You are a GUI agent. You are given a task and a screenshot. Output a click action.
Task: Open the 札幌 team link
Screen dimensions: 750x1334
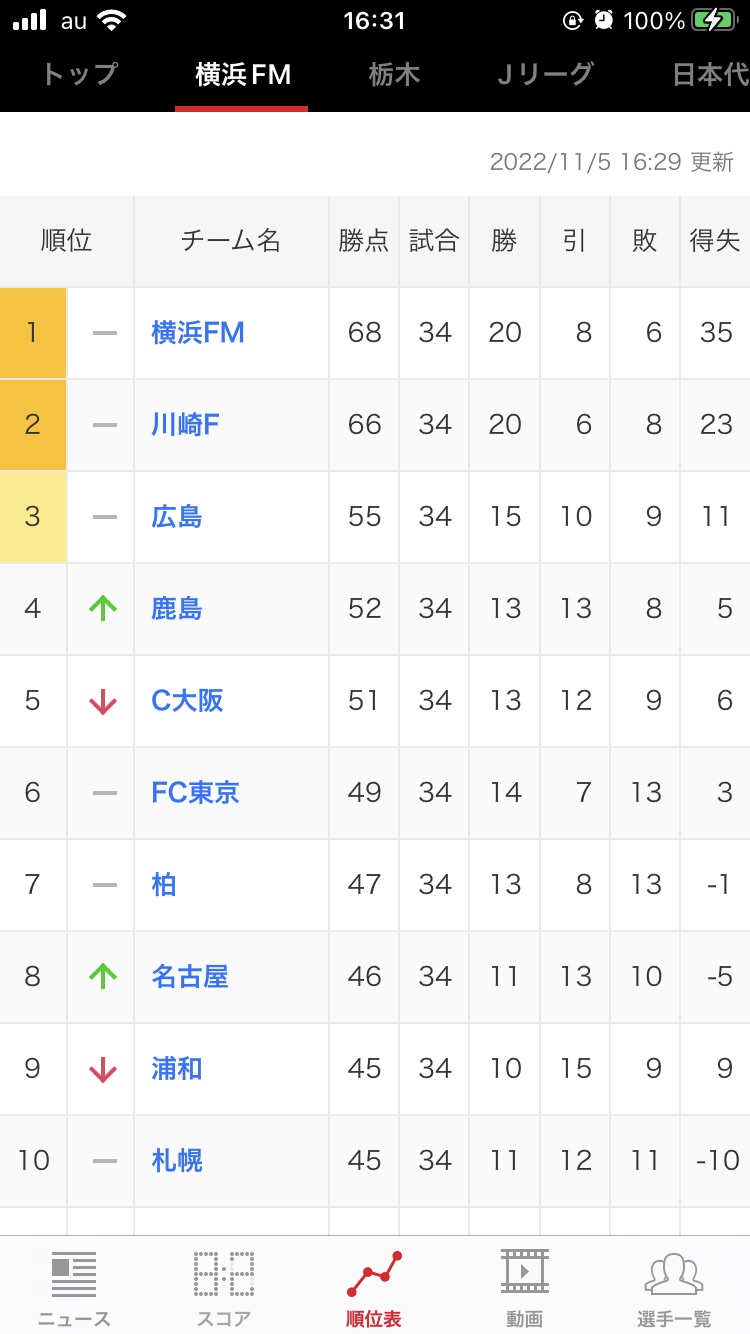[177, 1161]
